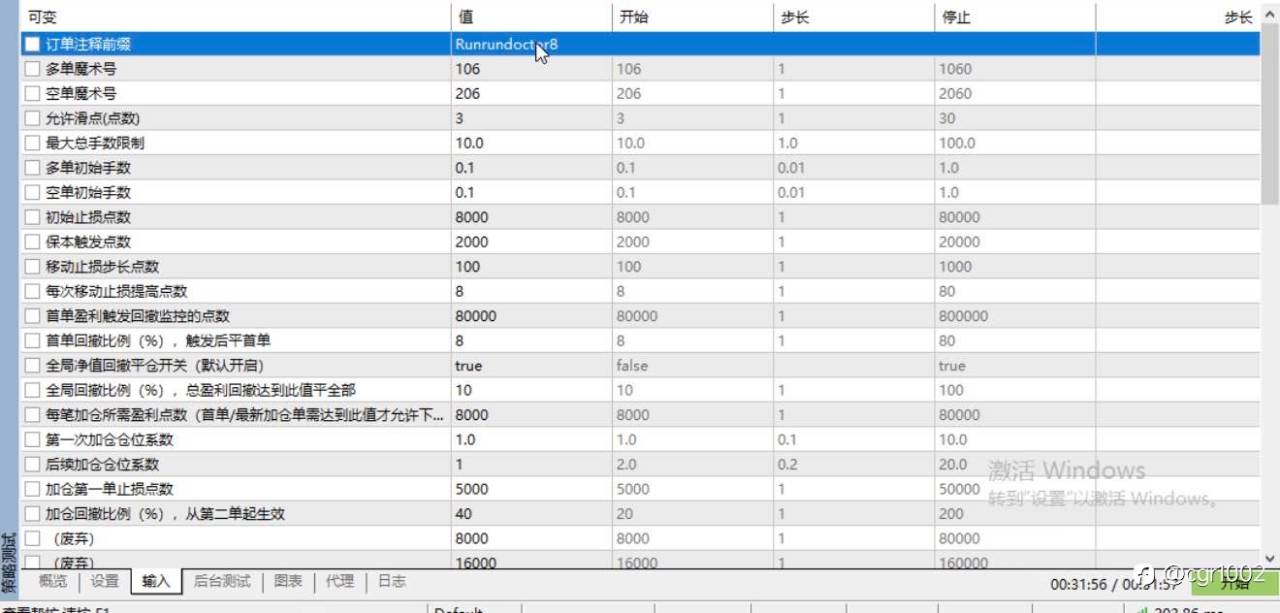Edit the Runrundoctor8 value field
1280x613 pixels.
(506, 44)
